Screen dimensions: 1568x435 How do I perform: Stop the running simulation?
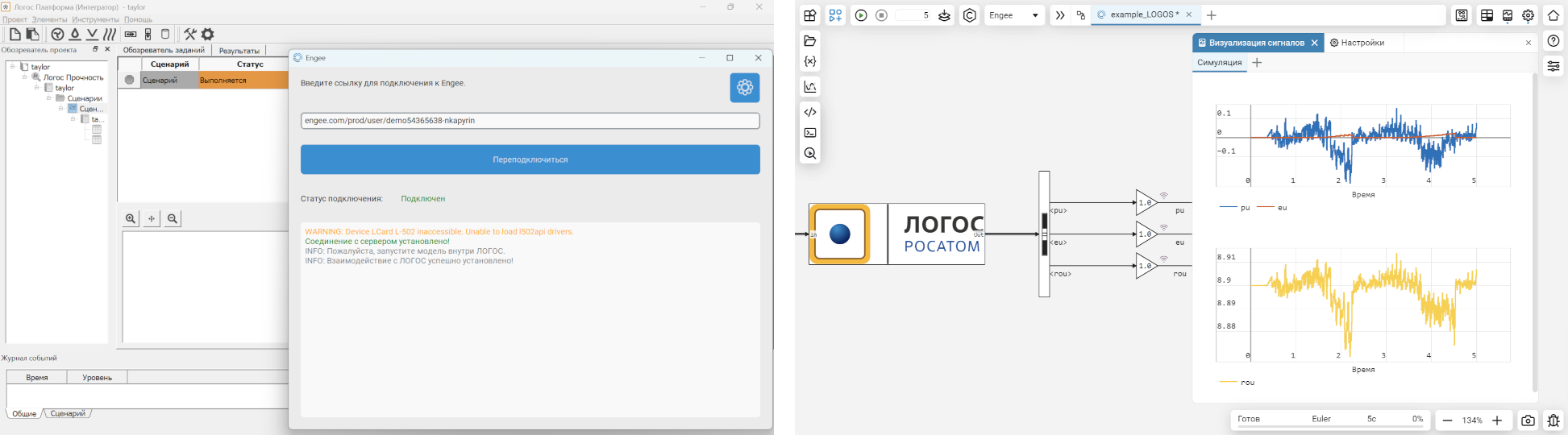pos(881,15)
